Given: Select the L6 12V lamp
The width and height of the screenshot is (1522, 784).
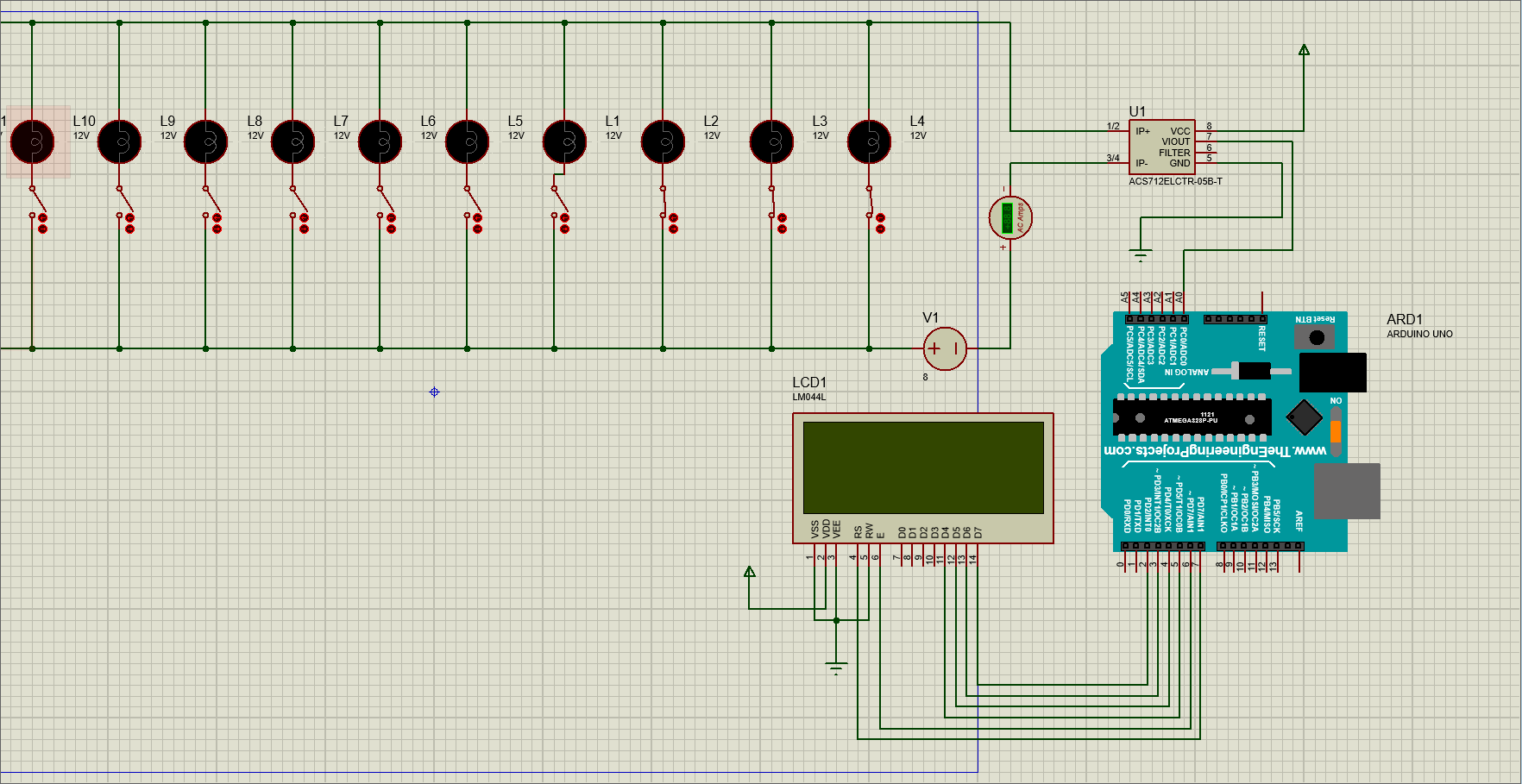Looking at the screenshot, I should click(x=380, y=141).
